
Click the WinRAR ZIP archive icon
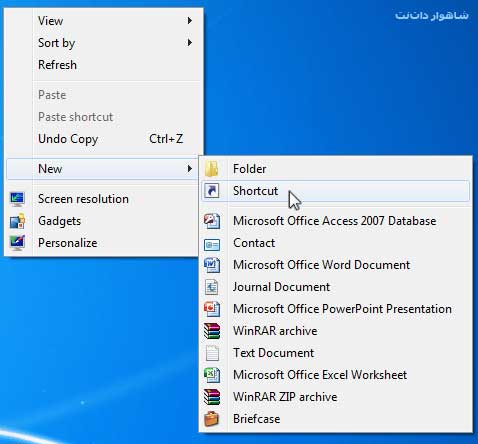point(212,397)
